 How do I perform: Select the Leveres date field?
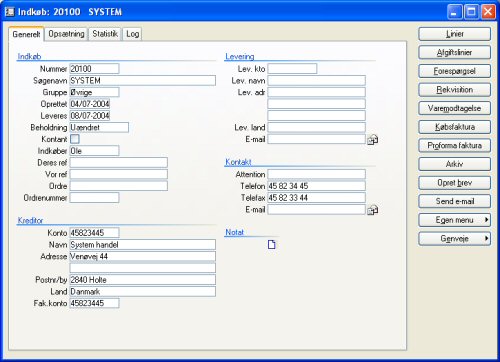[90, 115]
